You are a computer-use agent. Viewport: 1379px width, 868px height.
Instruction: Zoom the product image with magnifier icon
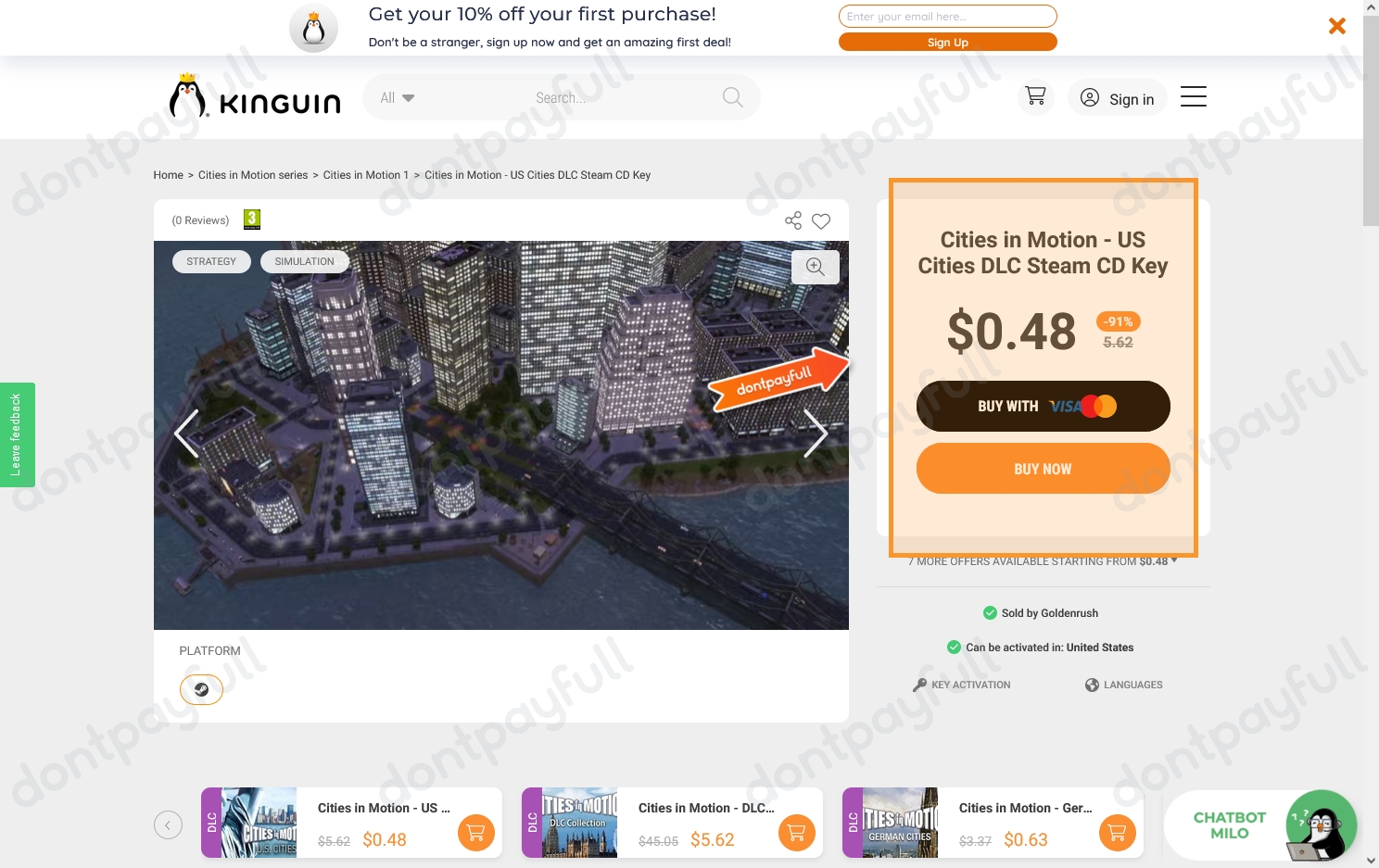816,267
